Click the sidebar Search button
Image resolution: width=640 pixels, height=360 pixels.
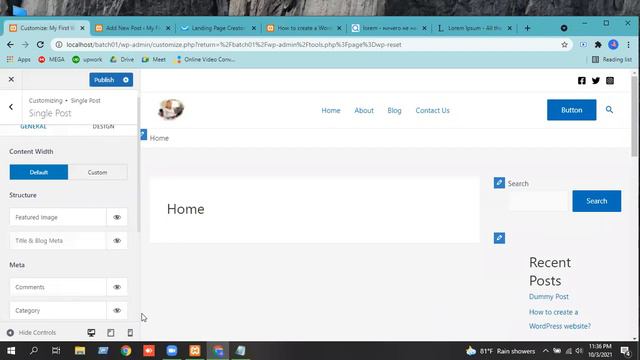pos(597,201)
